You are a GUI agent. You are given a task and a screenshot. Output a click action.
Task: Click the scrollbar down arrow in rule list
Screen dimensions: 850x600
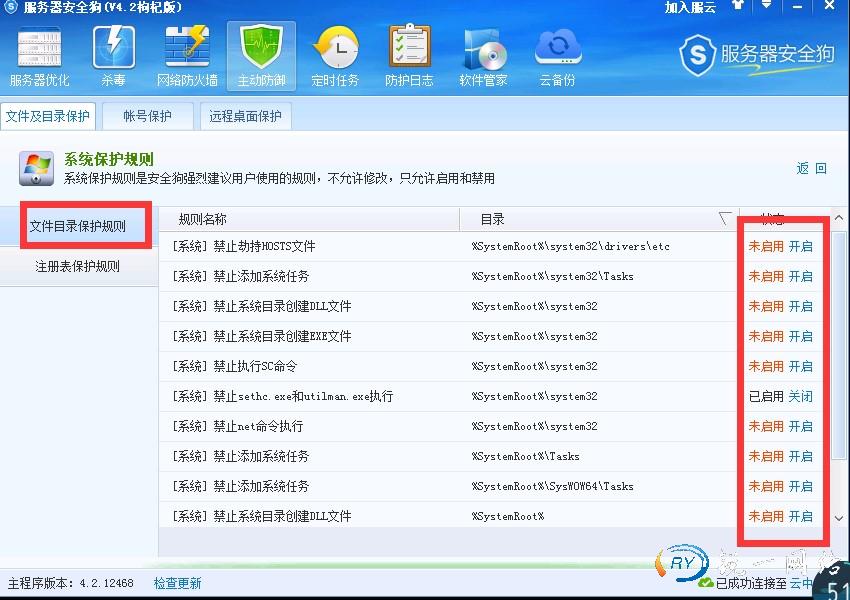pyautogui.click(x=840, y=518)
